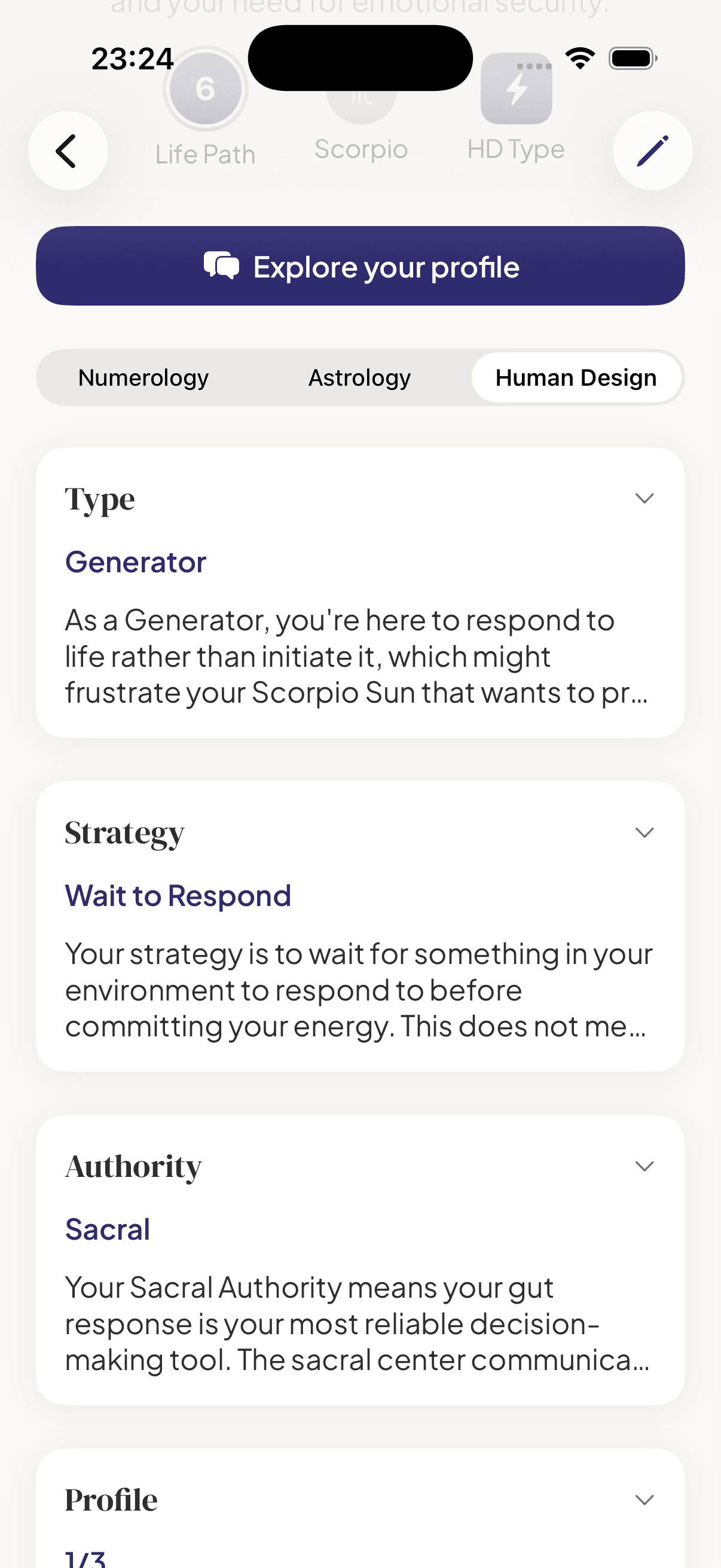Select the Human Design tab
Viewport: 721px width, 1568px height.
click(576, 377)
